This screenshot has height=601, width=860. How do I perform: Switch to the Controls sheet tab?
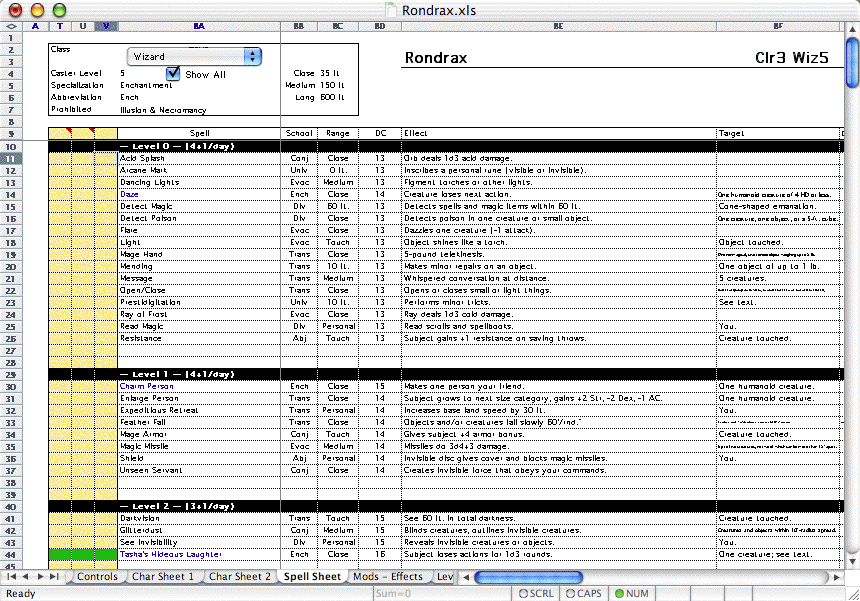click(x=97, y=576)
